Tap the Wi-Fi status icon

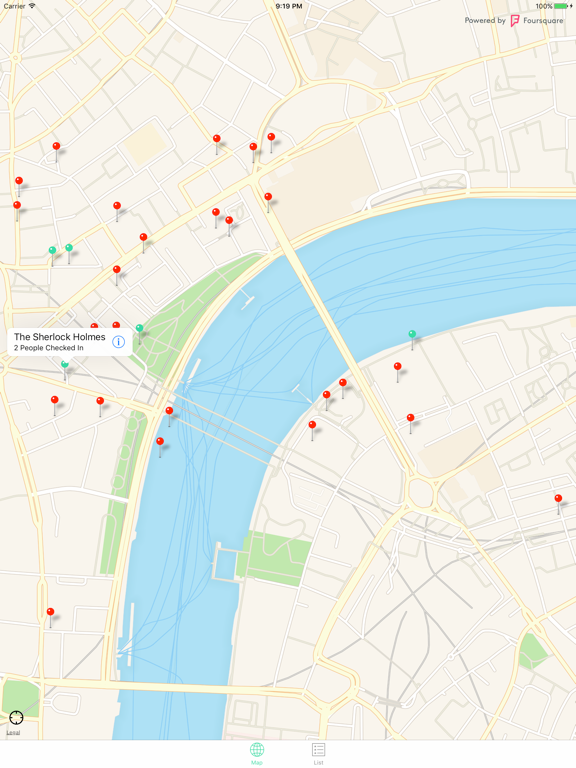pos(32,6)
